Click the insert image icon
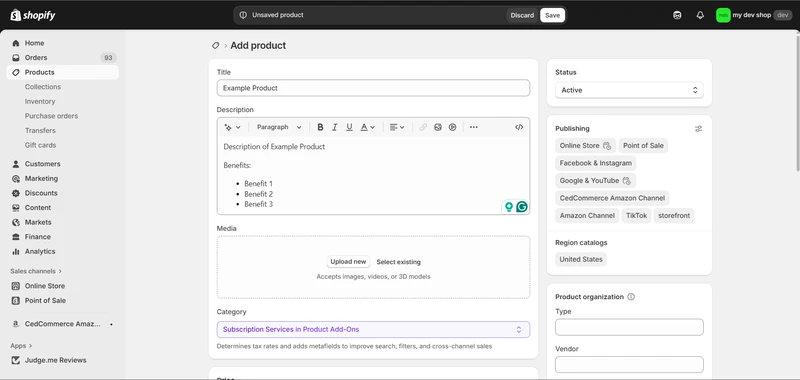The width and height of the screenshot is (800, 380). pyautogui.click(x=438, y=127)
